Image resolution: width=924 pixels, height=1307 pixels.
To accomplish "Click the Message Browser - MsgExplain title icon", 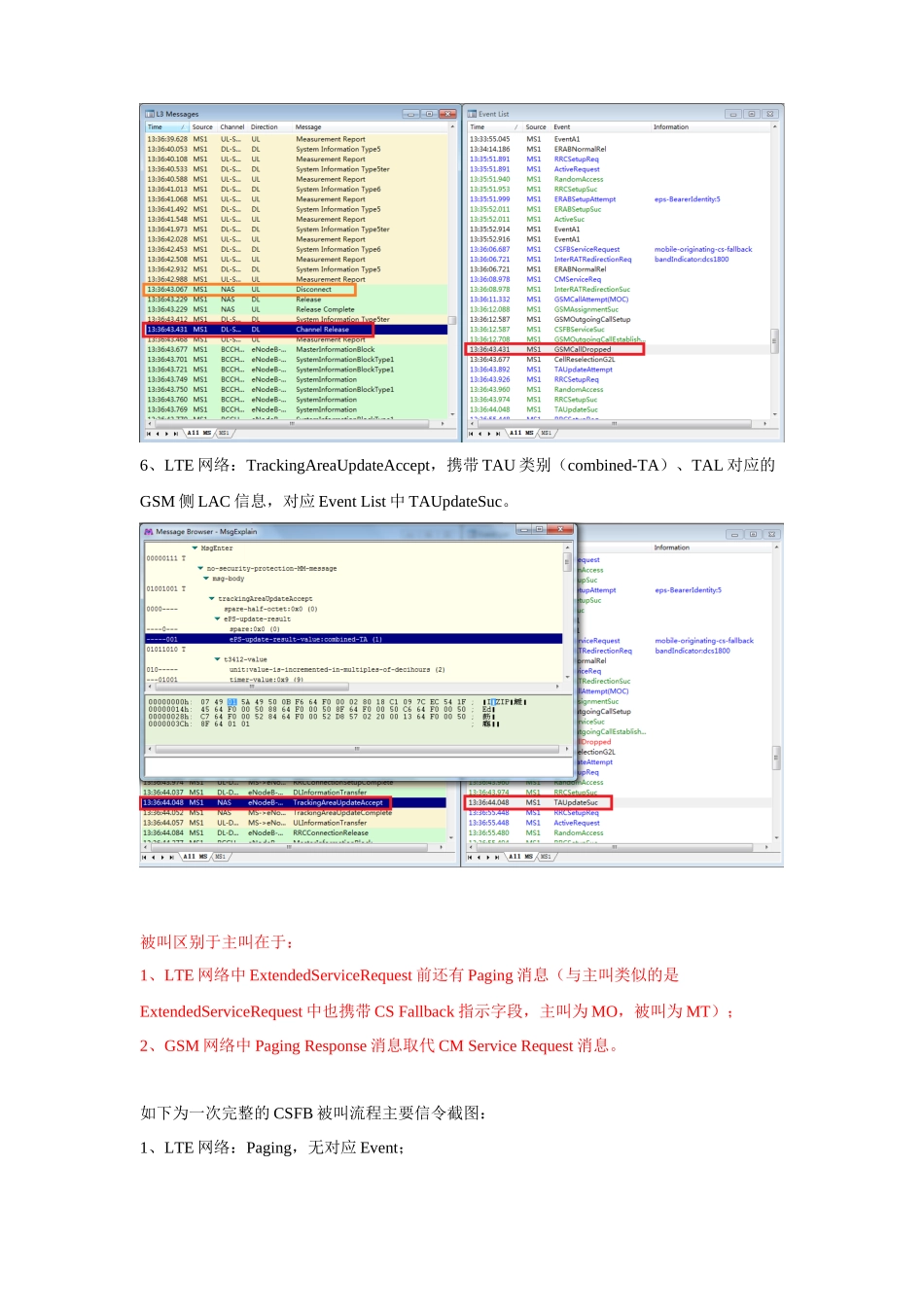I will (x=149, y=532).
